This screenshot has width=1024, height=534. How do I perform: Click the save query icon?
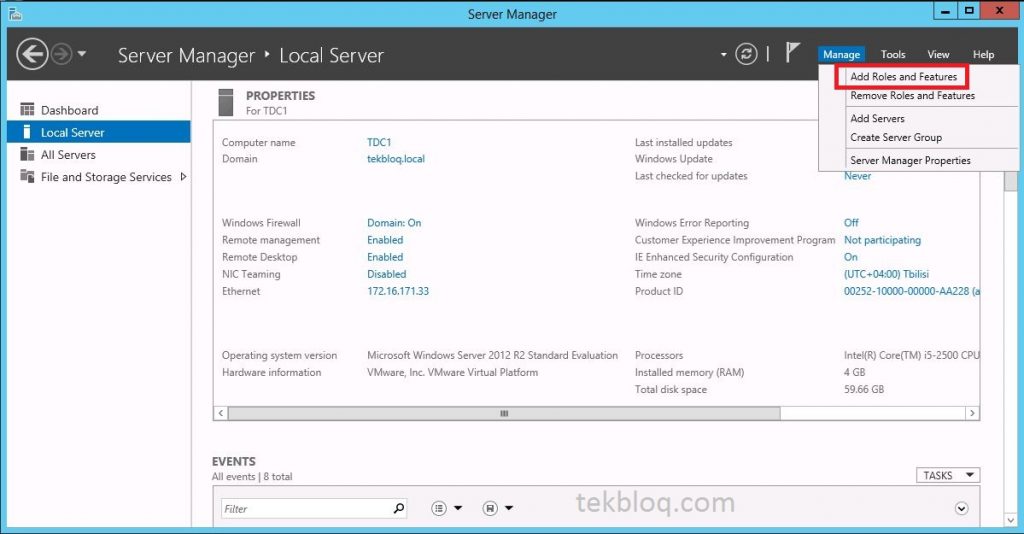(490, 508)
